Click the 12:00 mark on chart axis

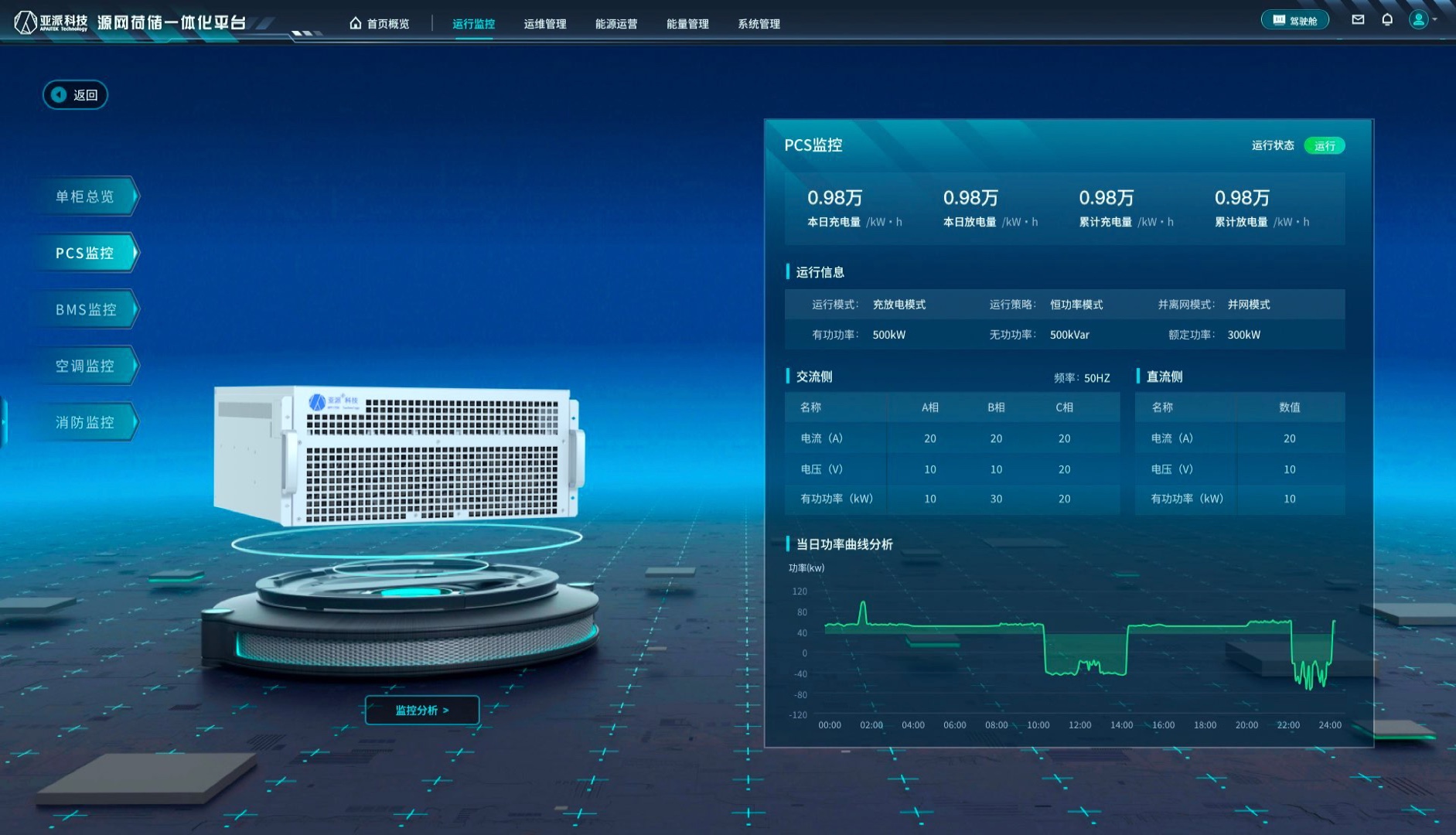pyautogui.click(x=1079, y=725)
